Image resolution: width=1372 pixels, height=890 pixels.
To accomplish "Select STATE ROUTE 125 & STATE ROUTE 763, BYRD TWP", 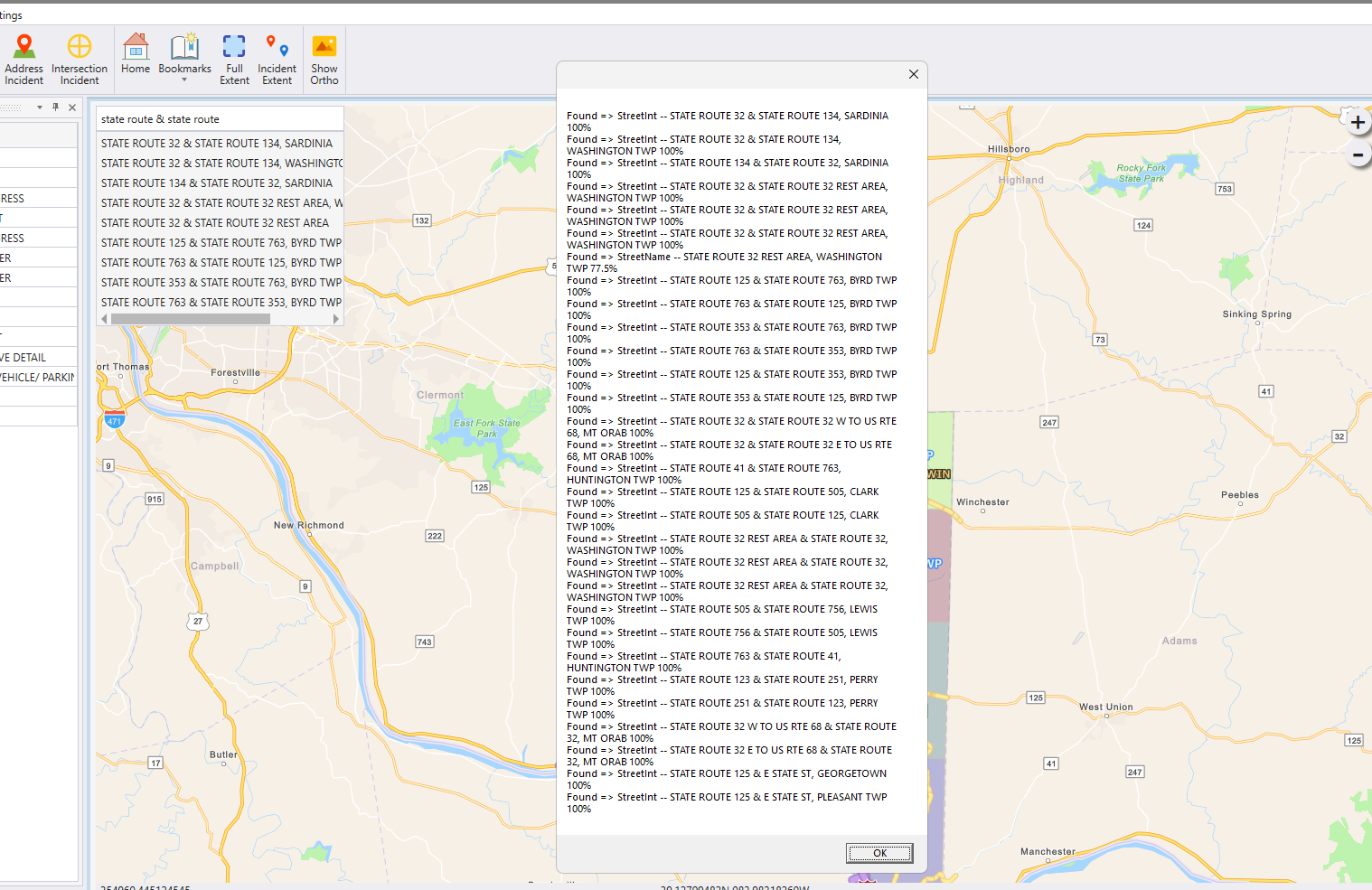I will pos(221,242).
